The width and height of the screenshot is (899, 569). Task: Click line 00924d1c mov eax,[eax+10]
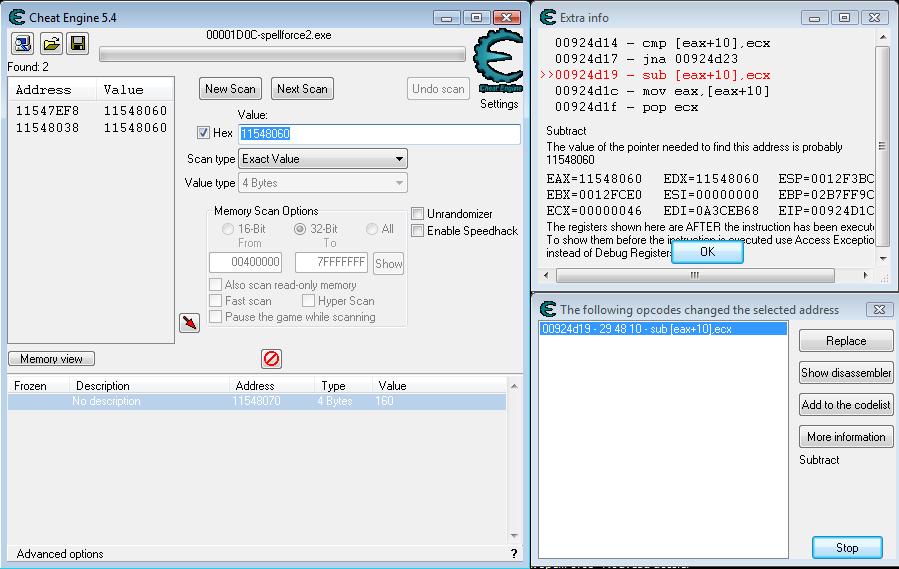662,91
